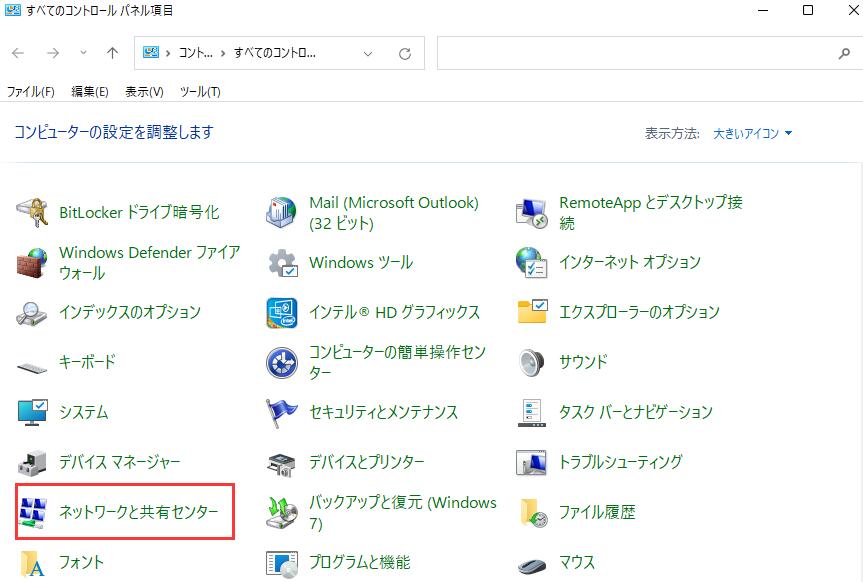Expand the 表示方法 大きいアイコン dropdown

pos(752,133)
